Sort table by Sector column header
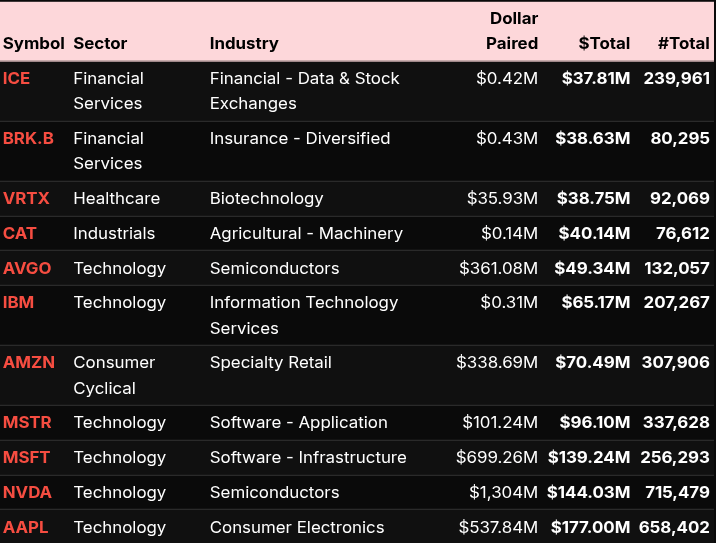This screenshot has height=543, width=716. 100,43
